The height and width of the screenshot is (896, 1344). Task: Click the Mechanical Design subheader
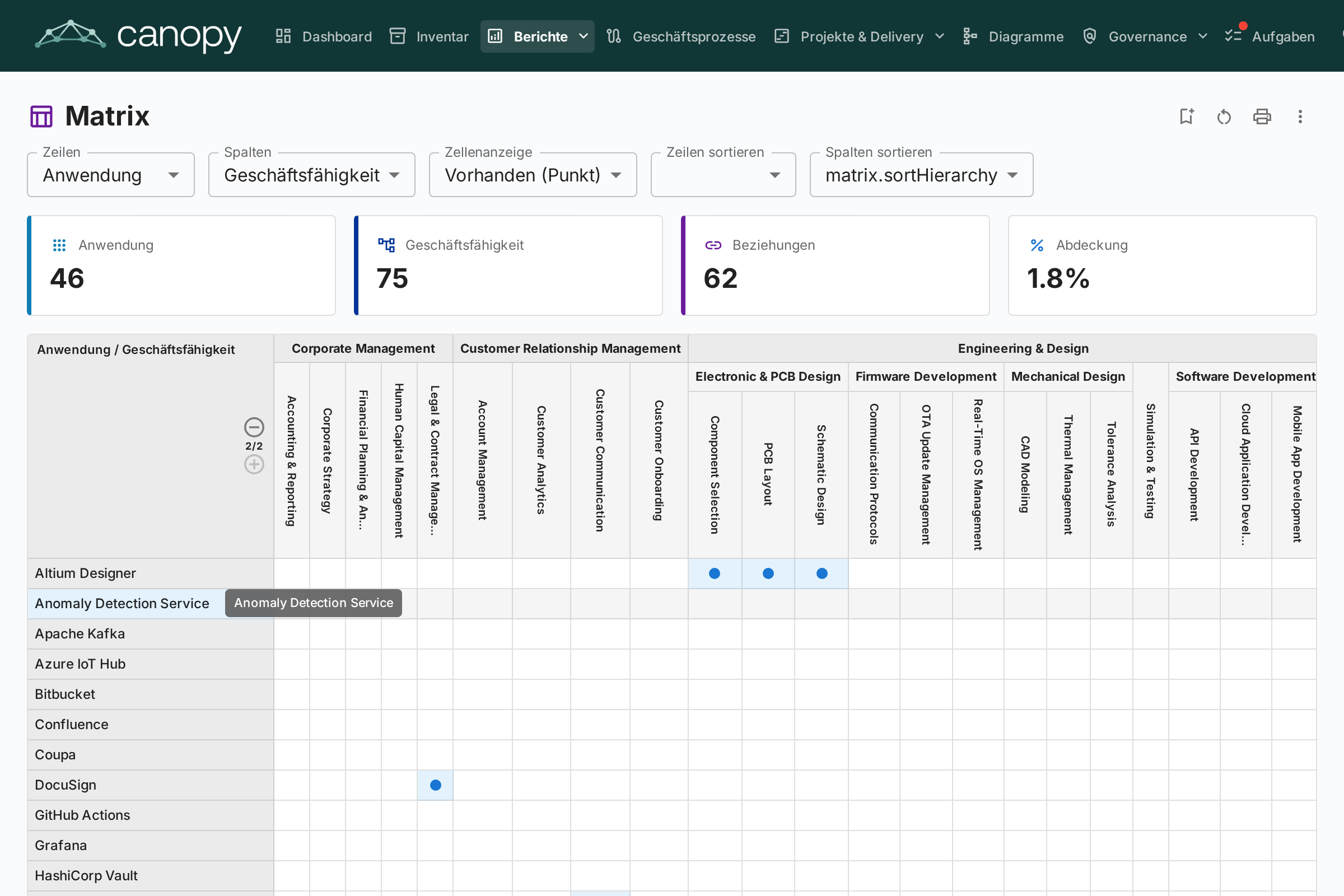click(1068, 376)
